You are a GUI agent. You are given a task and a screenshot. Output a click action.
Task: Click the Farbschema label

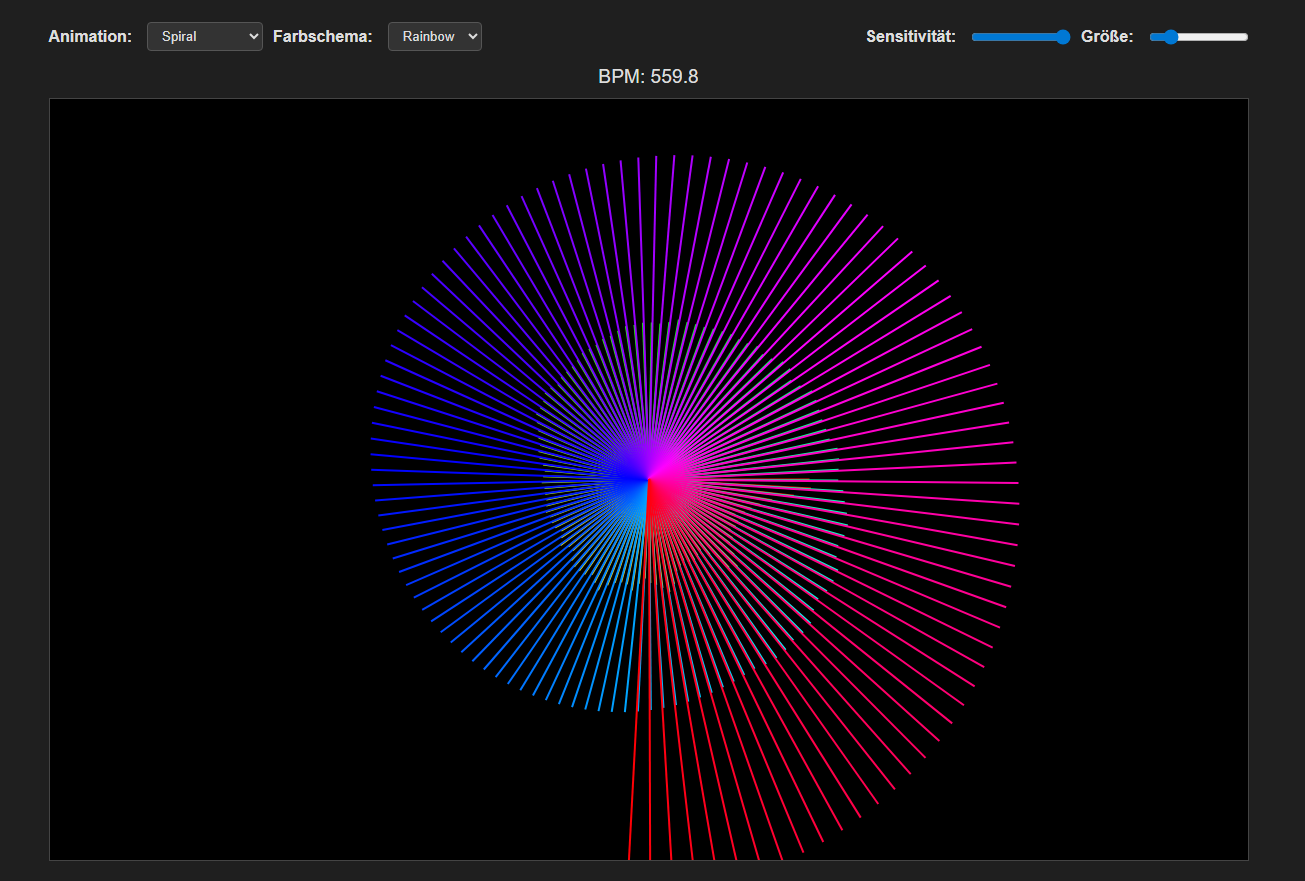coord(322,36)
